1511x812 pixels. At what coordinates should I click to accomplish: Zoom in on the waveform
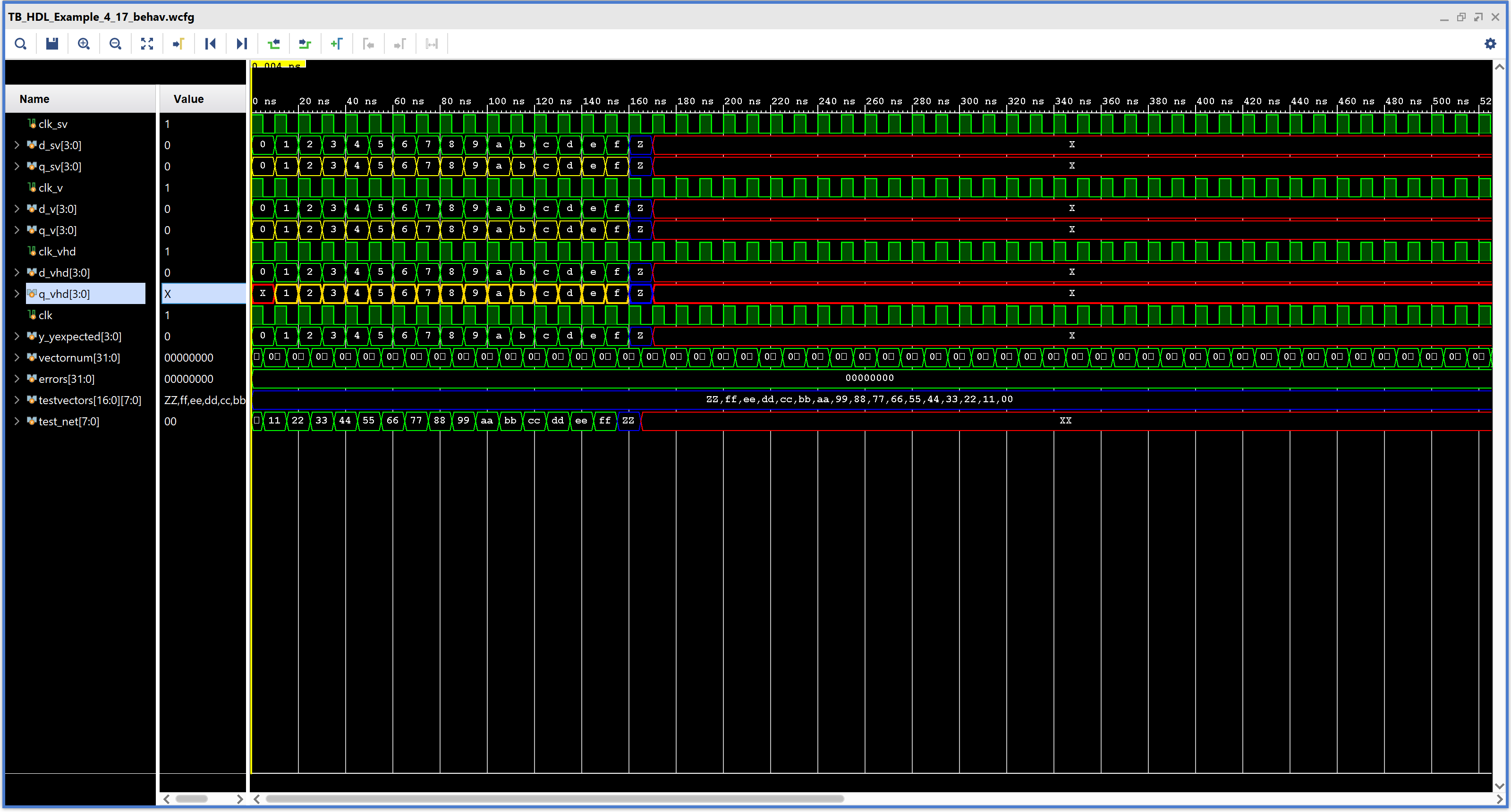click(84, 44)
